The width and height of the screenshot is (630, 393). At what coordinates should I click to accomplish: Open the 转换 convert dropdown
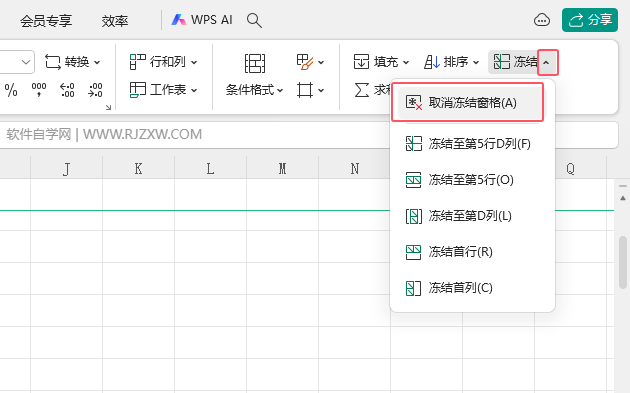(x=72, y=62)
